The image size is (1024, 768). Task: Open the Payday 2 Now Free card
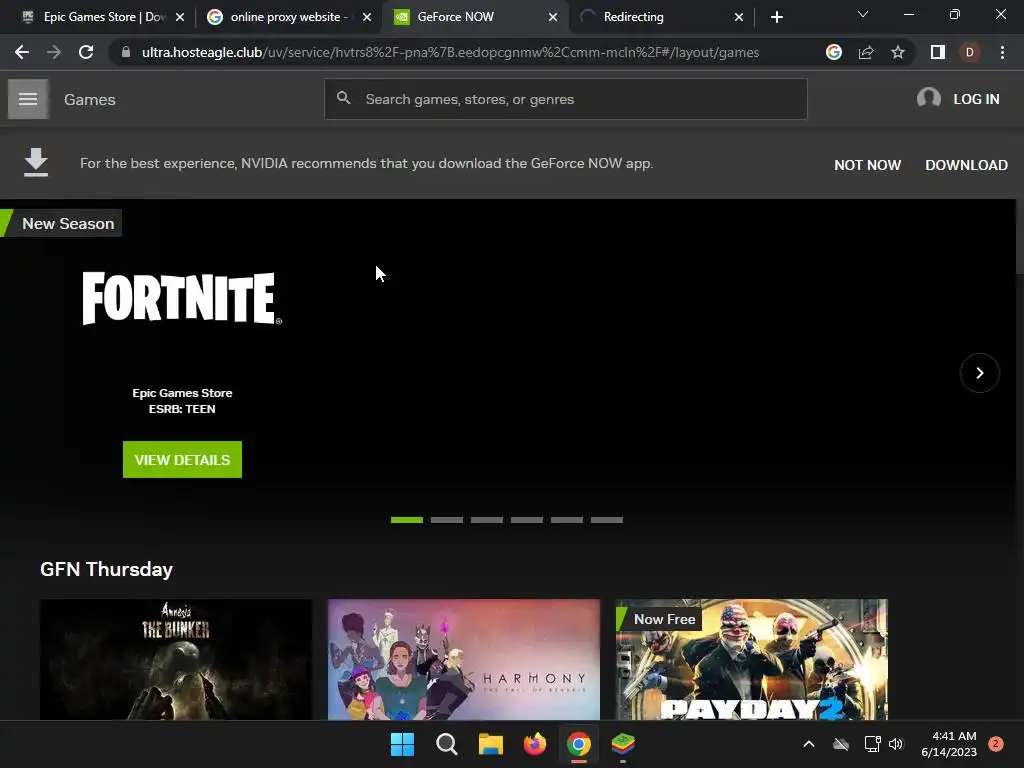click(752, 660)
